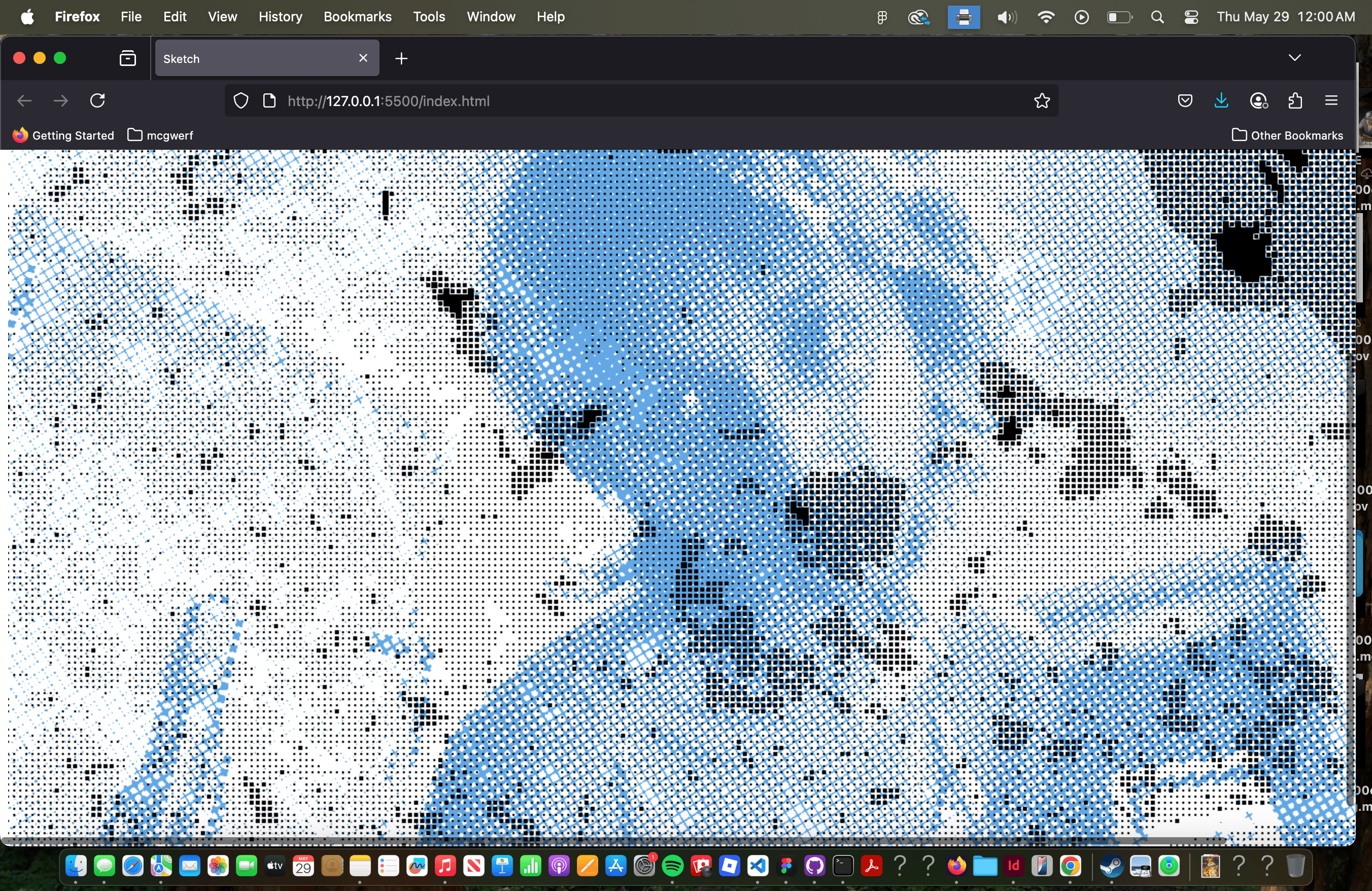Toggle macOS Control Center

[1191, 17]
